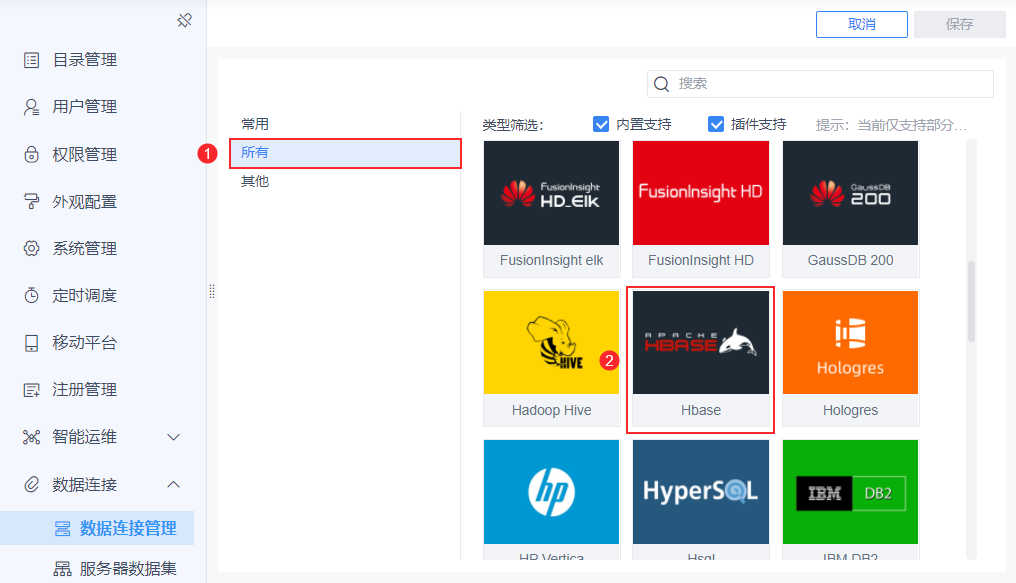Viewport: 1016px width, 583px height.
Task: Select the FusionInsight HD red logo
Action: pyautogui.click(x=700, y=193)
